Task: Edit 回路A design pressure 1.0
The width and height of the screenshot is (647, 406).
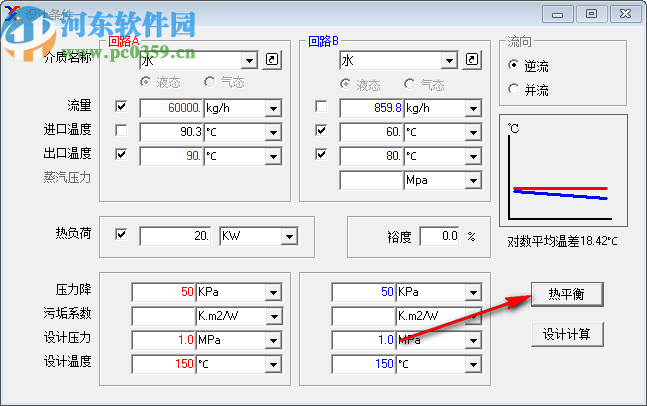Action: coord(163,340)
